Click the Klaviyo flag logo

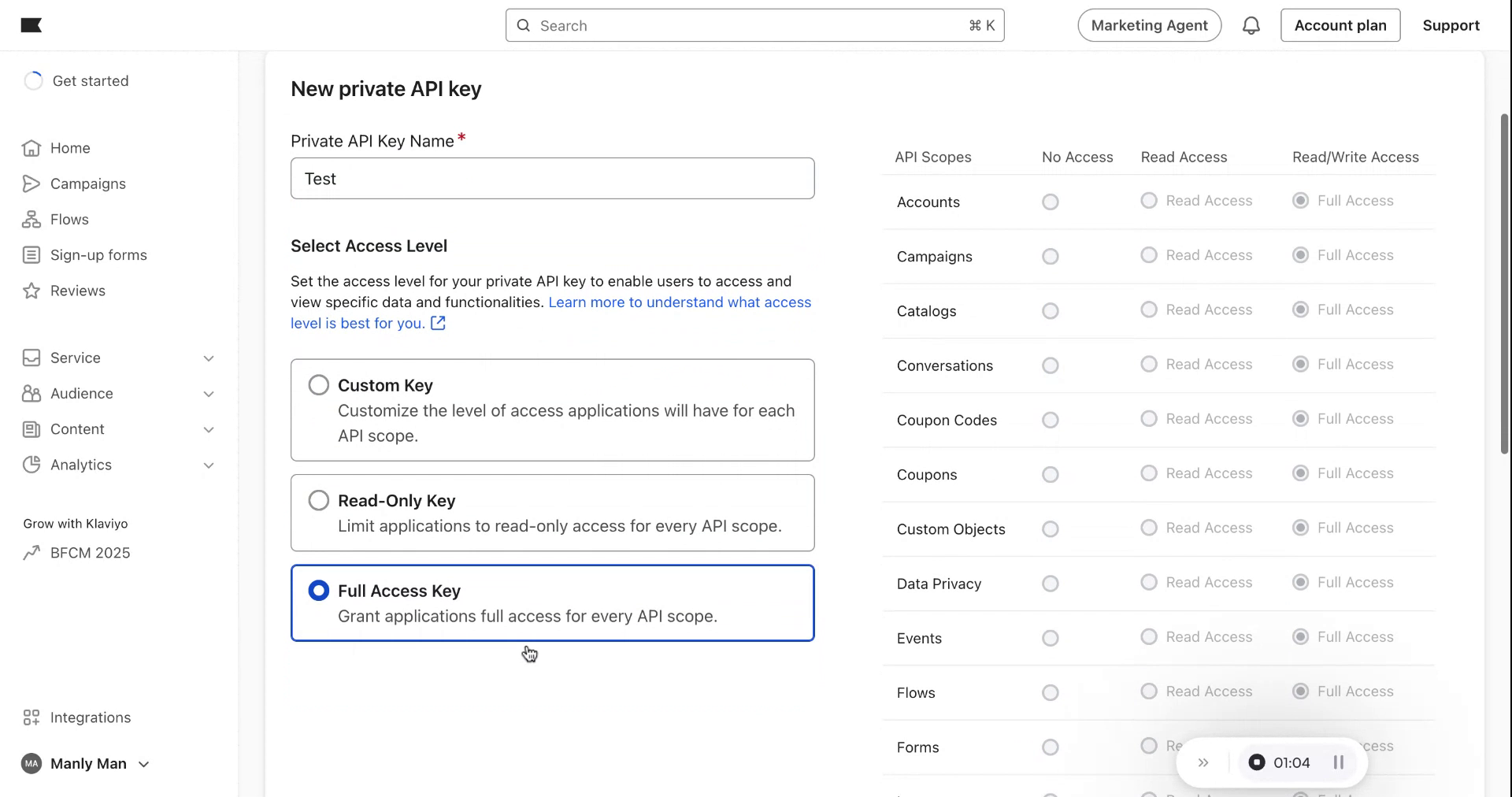(x=31, y=25)
